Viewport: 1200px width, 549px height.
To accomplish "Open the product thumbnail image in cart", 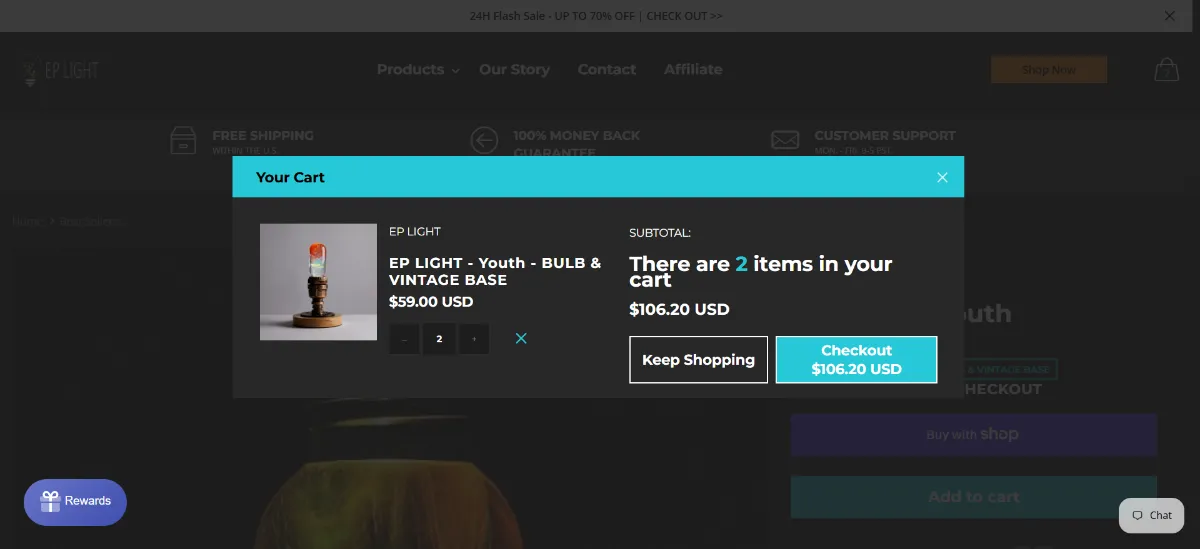I will (x=318, y=282).
